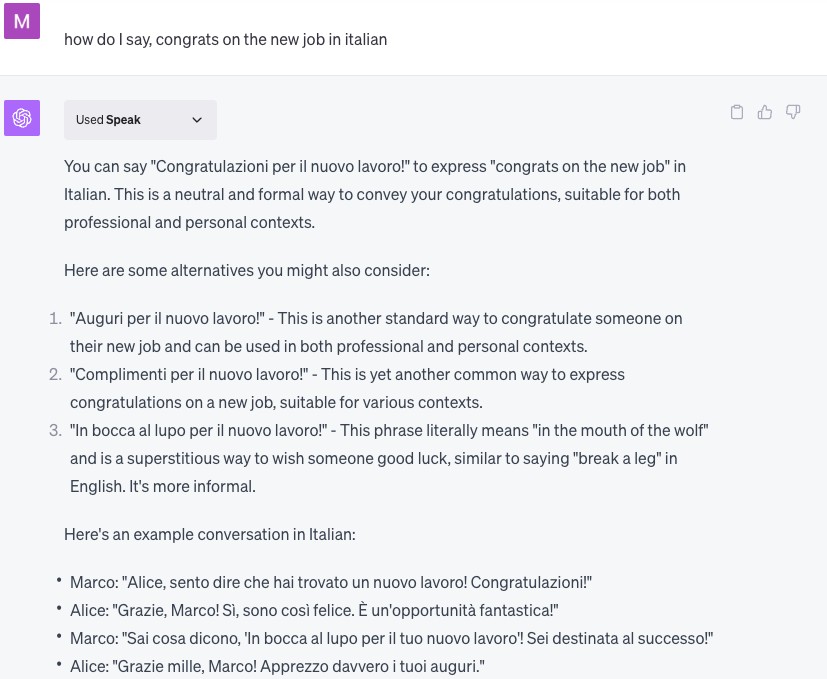
Task: Open the "Used Speak" plugin details box
Action: 140,120
